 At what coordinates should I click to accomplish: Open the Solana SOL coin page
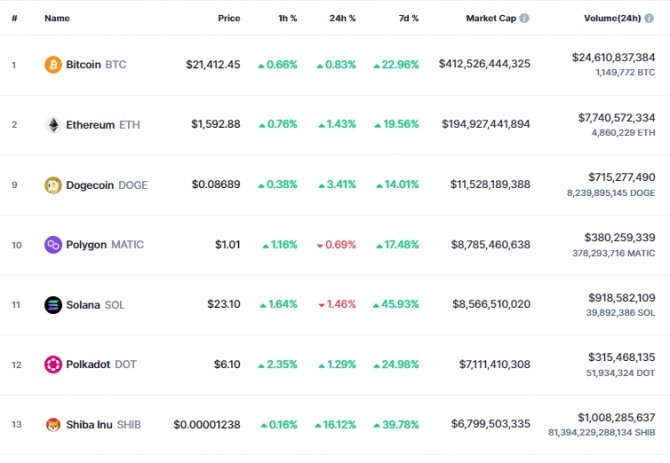tap(95, 305)
